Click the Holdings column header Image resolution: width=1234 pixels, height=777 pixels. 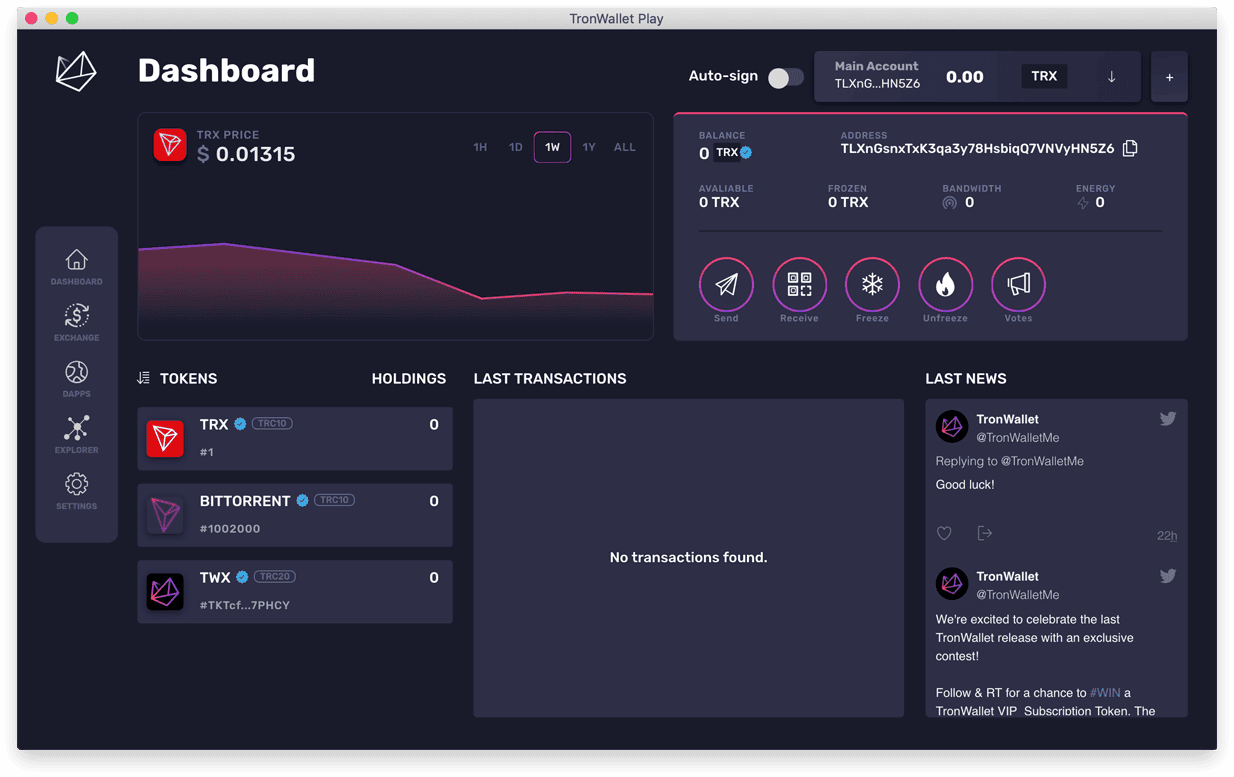(409, 379)
